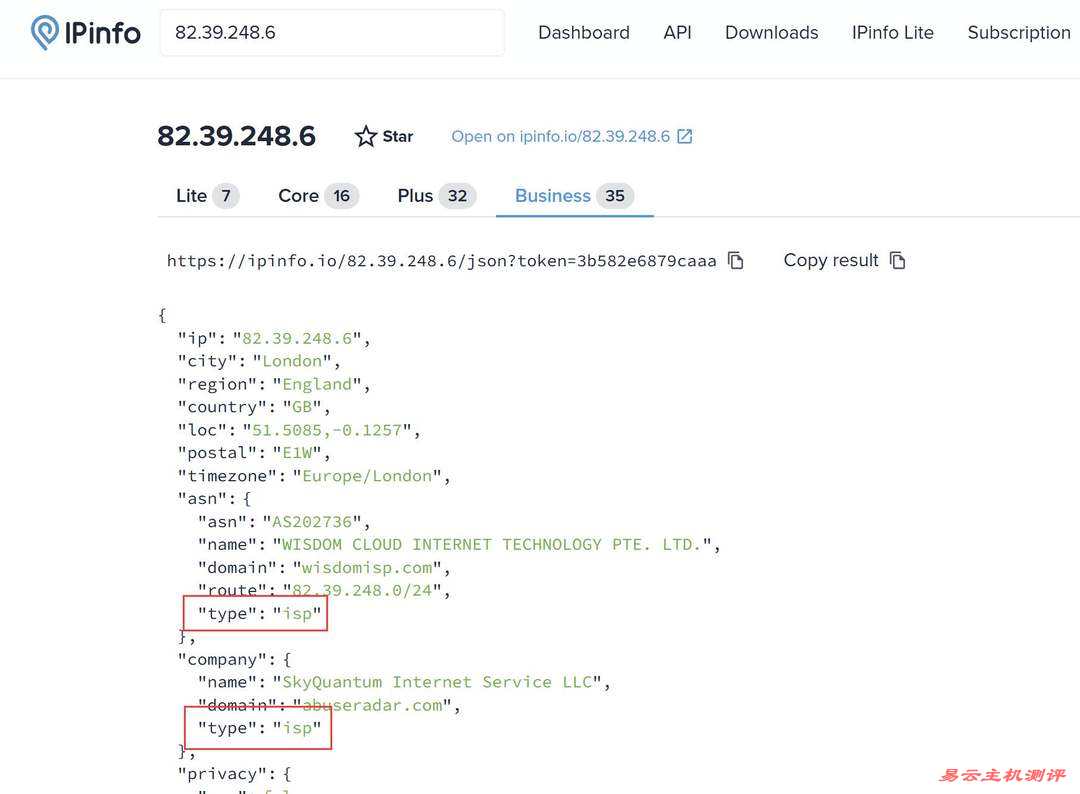This screenshot has width=1080, height=794.
Task: Click the Copy result clipboard icon
Action: 898,261
